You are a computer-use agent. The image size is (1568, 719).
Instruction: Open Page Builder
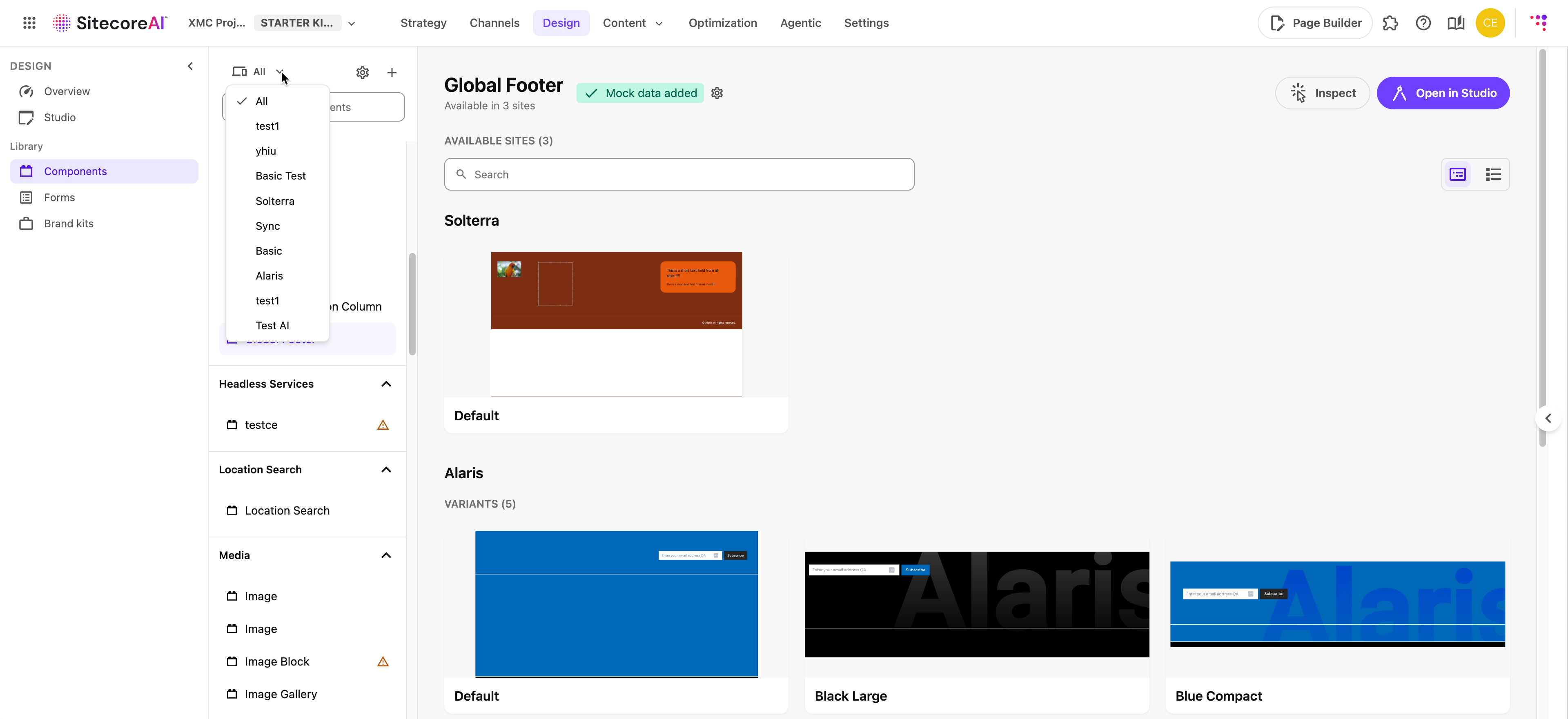point(1315,23)
